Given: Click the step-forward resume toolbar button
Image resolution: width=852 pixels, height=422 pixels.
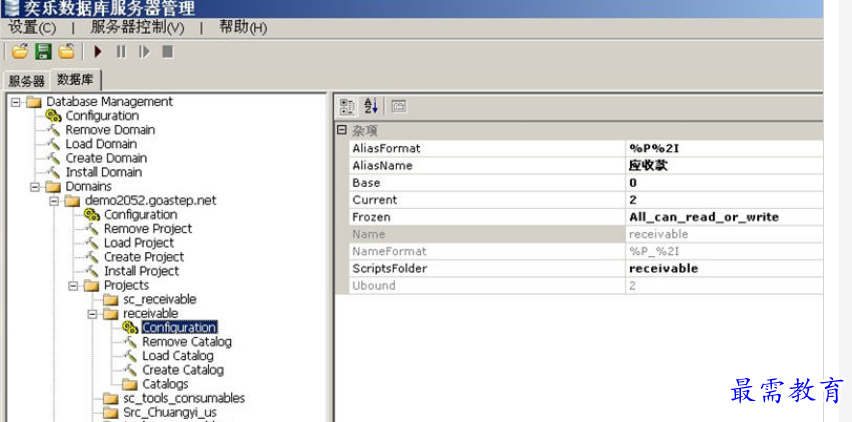Looking at the screenshot, I should coord(144,52).
